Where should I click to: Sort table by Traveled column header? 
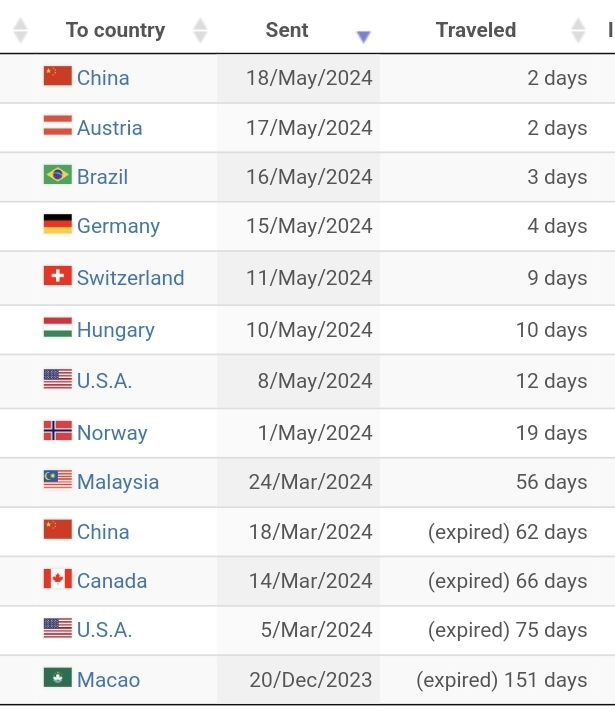click(x=476, y=30)
